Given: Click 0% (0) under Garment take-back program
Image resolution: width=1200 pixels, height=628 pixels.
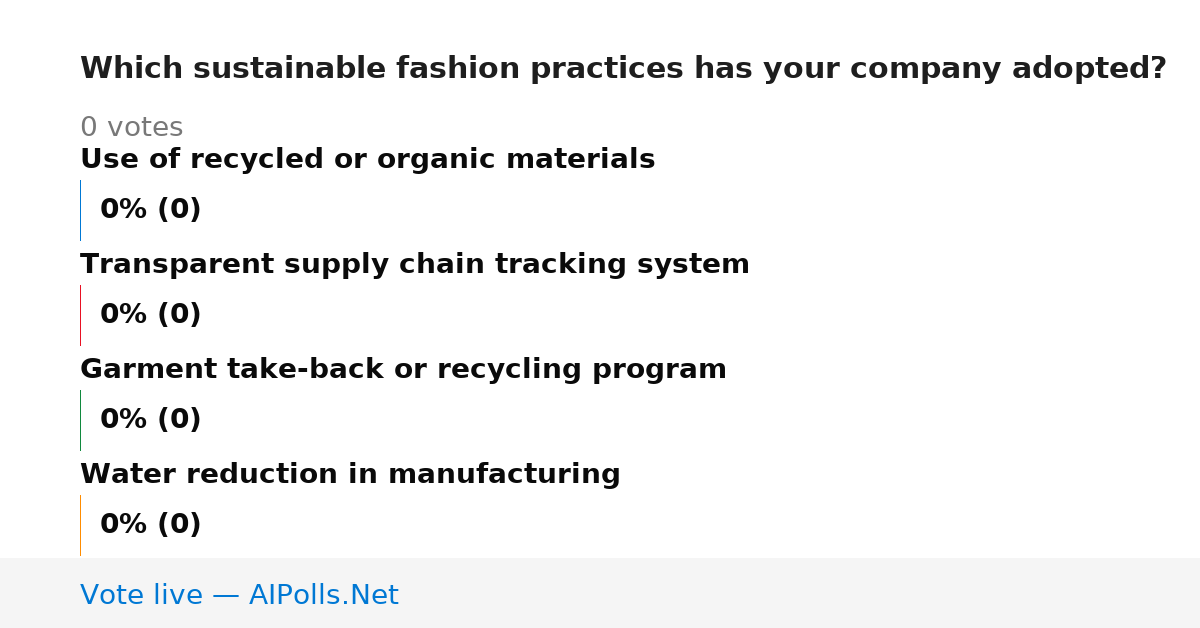Looking at the screenshot, I should point(150,420).
